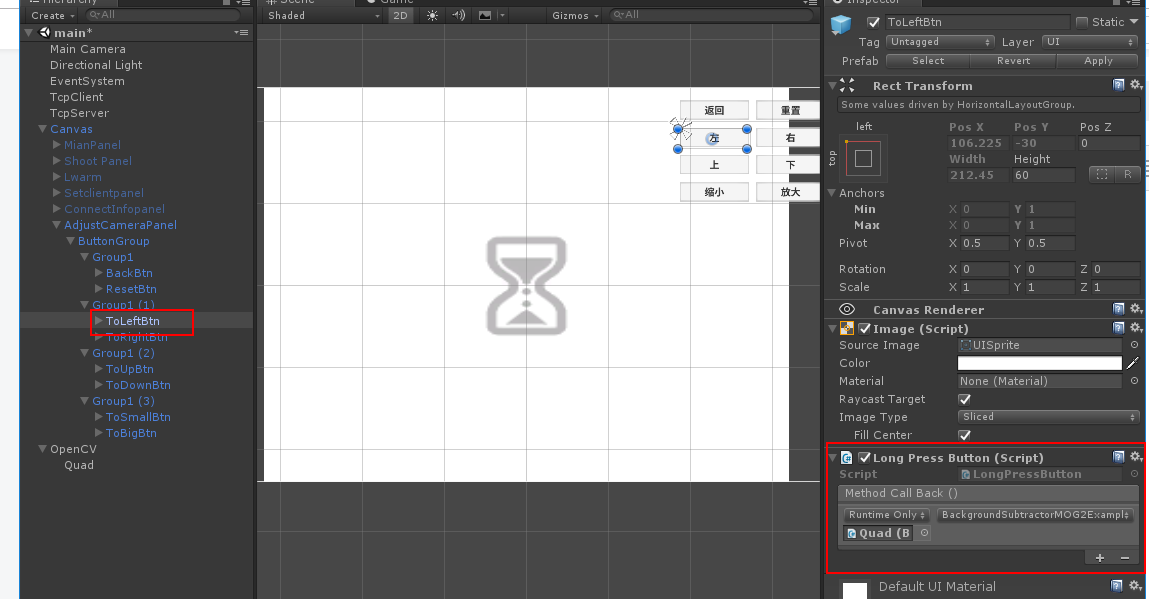The height and width of the screenshot is (599, 1149).
Task: Open the Shaded draw mode dropdown
Action: [323, 15]
